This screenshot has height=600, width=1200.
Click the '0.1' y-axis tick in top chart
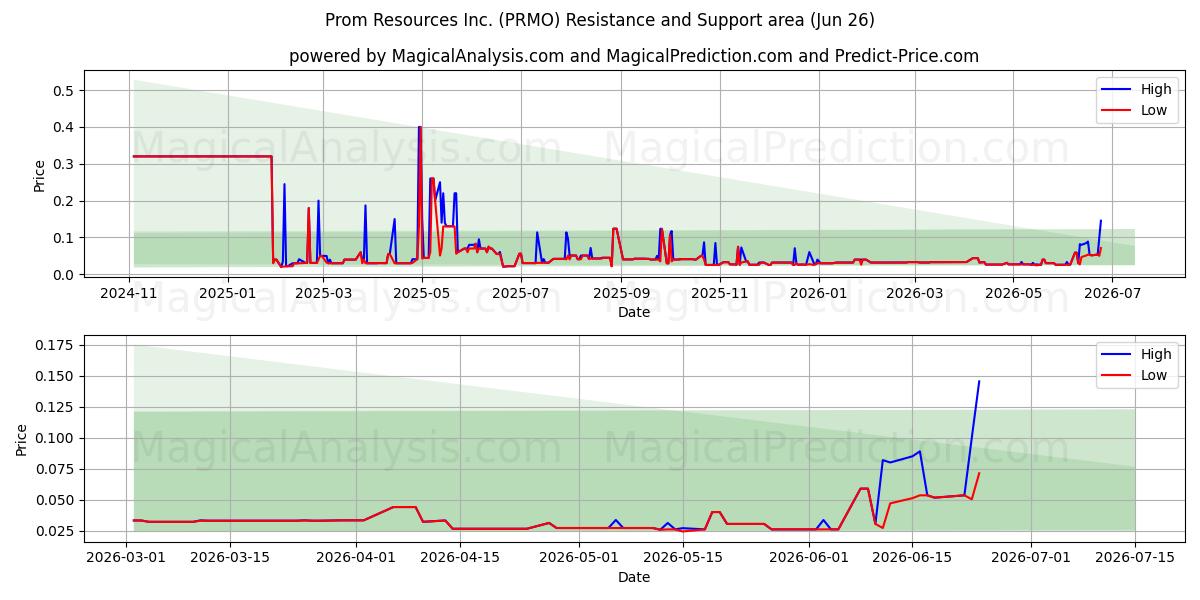(x=64, y=238)
